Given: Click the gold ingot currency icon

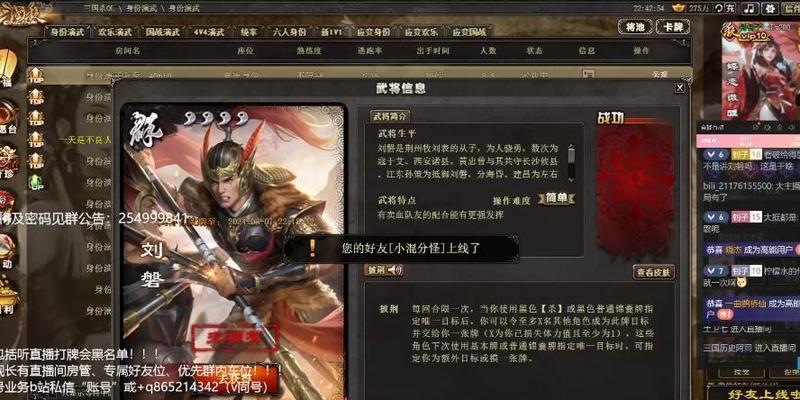Looking at the screenshot, I should 678,8.
